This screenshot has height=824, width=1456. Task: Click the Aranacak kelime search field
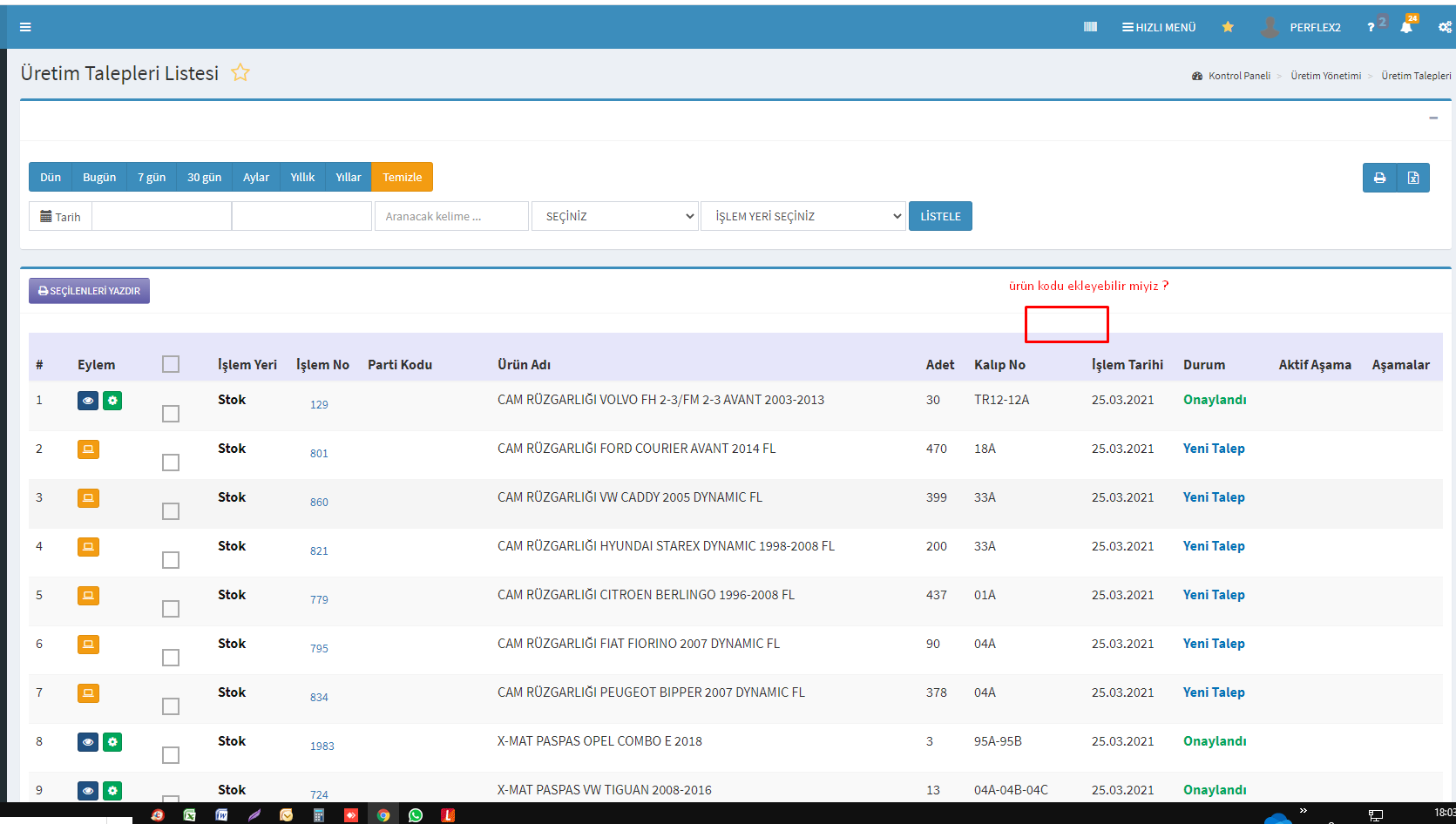point(451,216)
